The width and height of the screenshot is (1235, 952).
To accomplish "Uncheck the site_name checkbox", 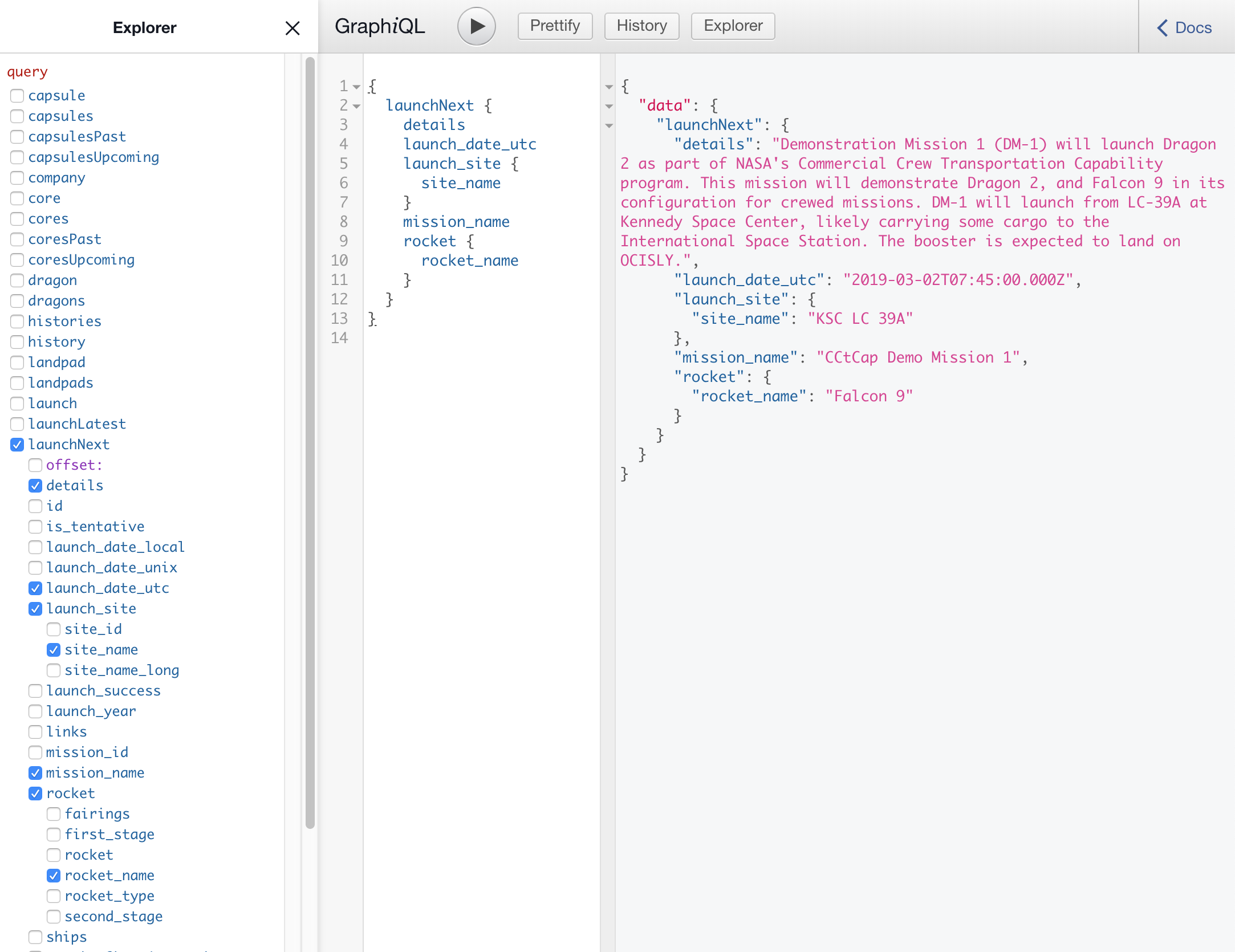I will (x=54, y=650).
